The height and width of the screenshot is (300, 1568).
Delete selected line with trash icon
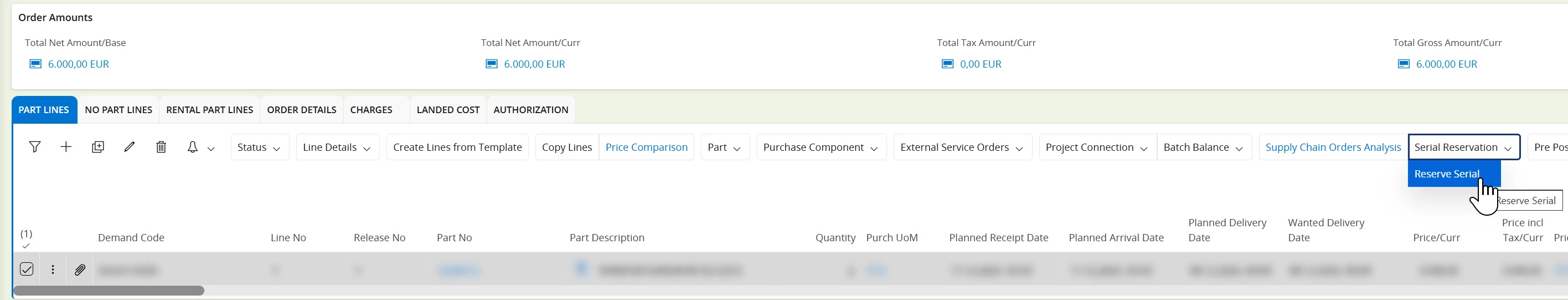161,147
